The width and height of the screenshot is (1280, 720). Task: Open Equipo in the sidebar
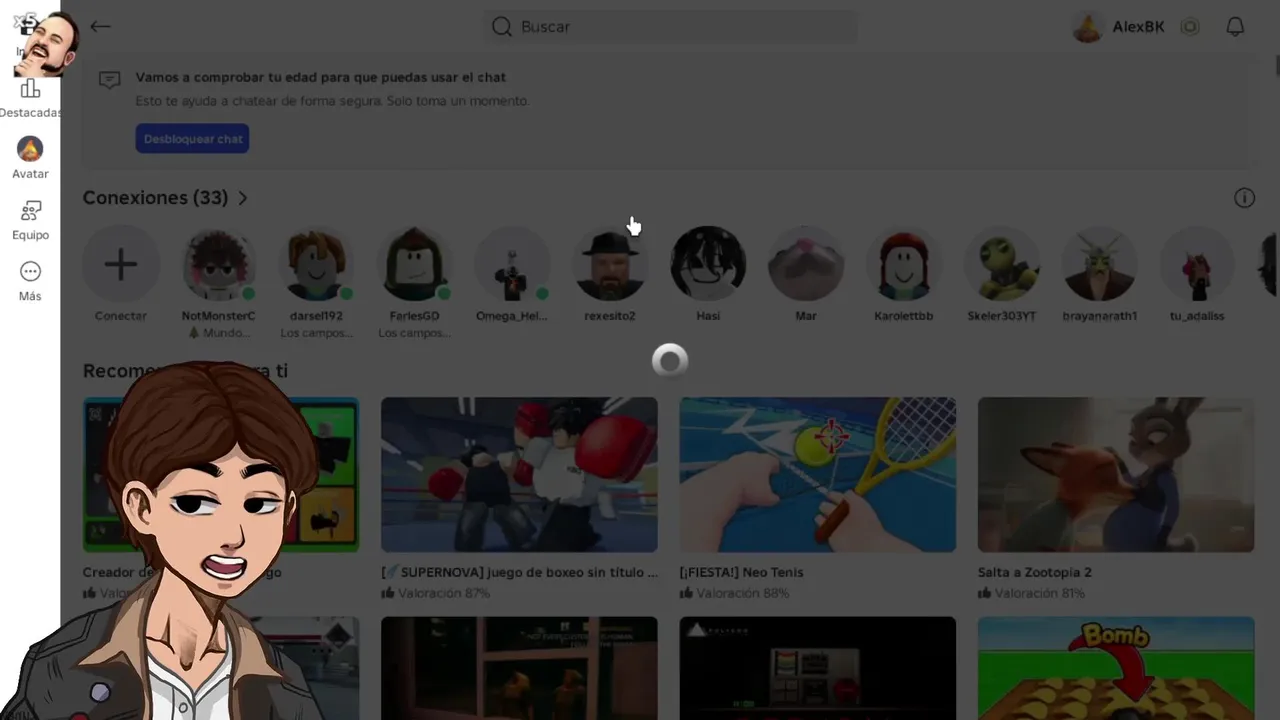[30, 220]
